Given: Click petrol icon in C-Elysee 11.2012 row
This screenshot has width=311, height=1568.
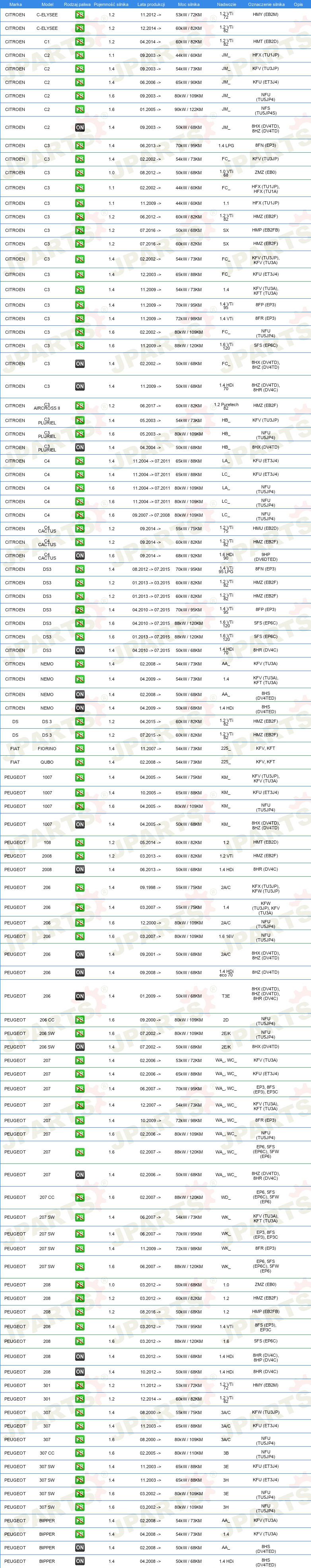Looking at the screenshot, I should pyautogui.click(x=80, y=15).
